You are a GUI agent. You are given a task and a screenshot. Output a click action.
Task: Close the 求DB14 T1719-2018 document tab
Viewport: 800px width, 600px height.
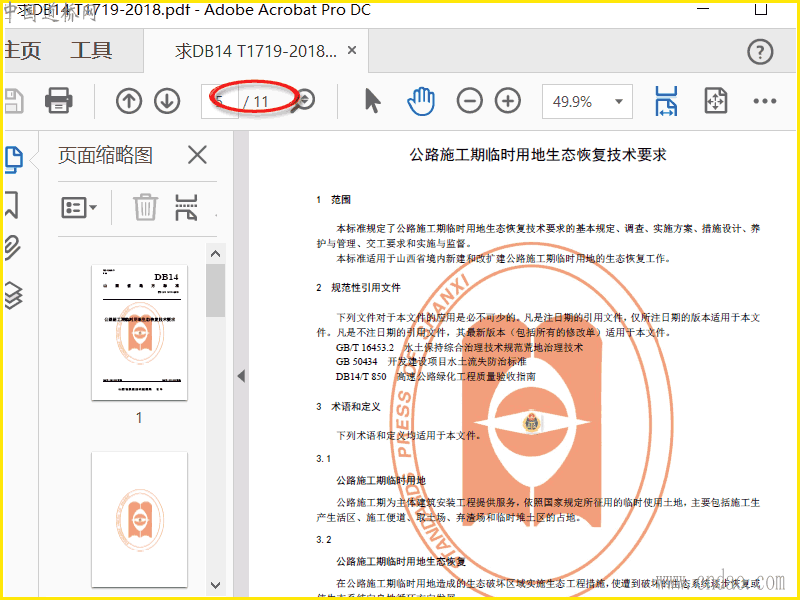352,51
